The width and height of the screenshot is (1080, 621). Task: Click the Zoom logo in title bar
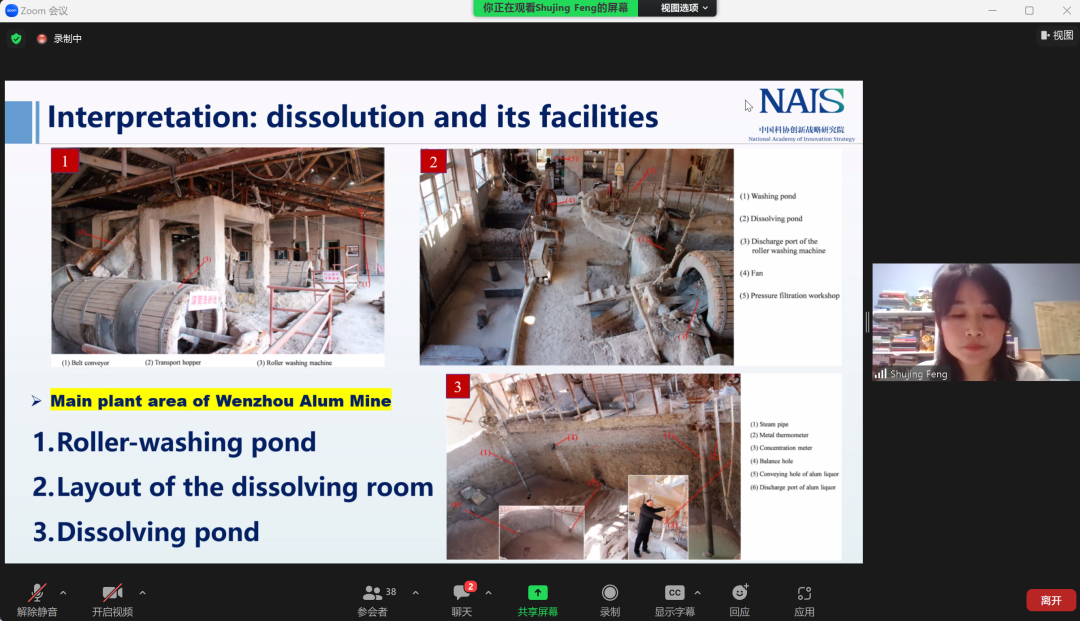(11, 10)
